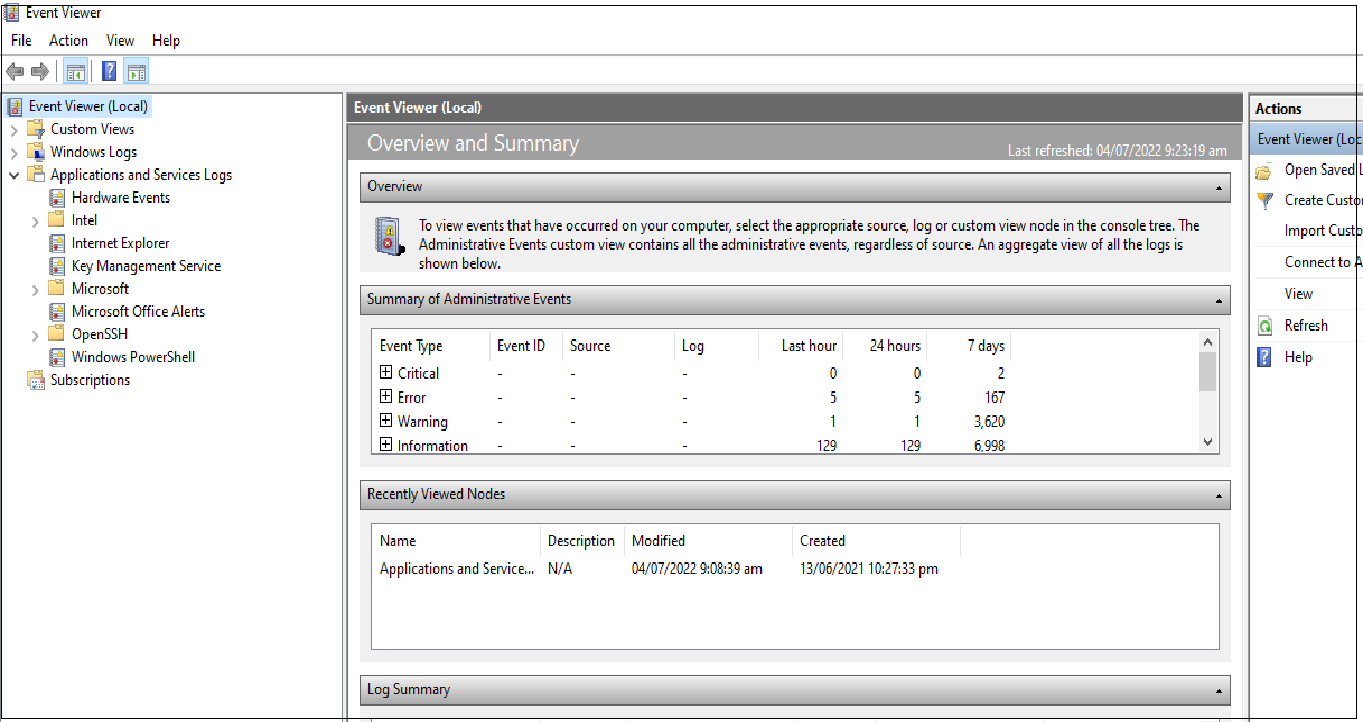Sort recently viewed nodes by Name column
Viewport: 1363px width, 722px height.
pyautogui.click(x=456, y=541)
